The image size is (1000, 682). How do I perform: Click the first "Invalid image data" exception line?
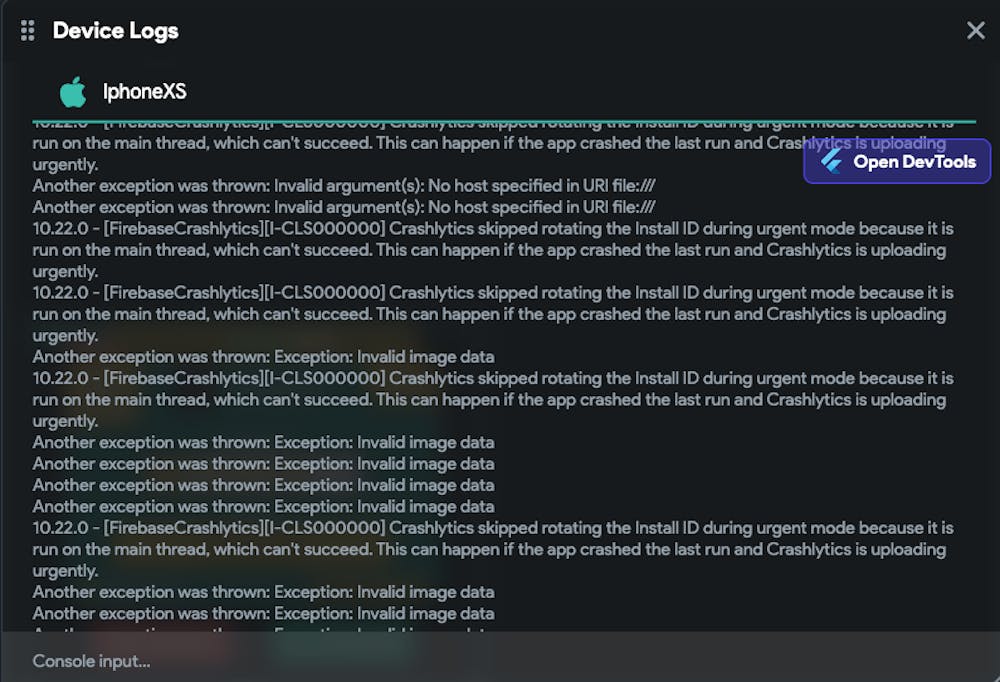[263, 357]
